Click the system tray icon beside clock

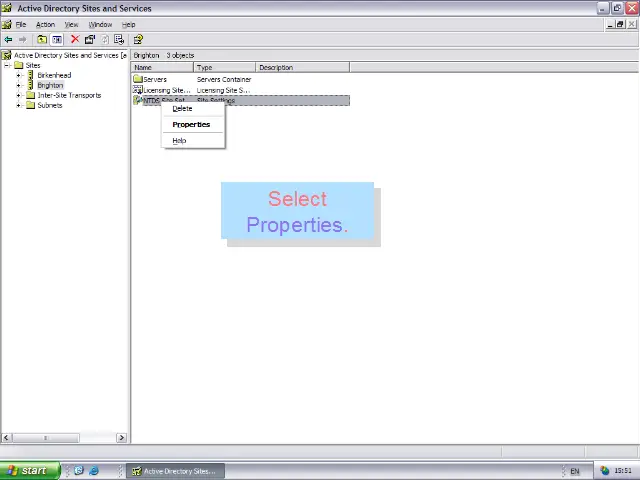(x=604, y=471)
